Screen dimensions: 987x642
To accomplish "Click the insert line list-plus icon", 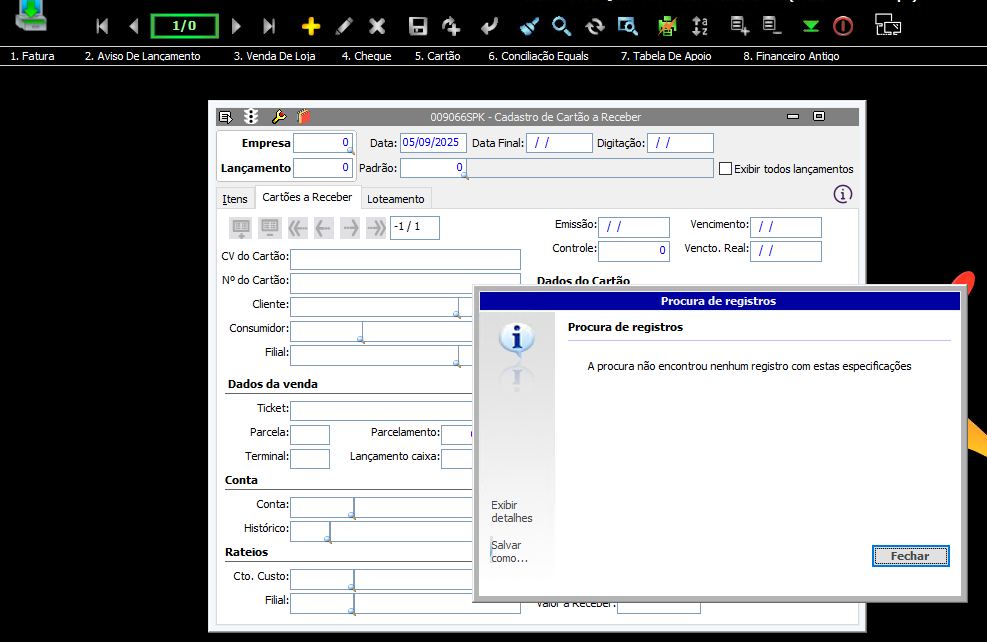I will (x=740, y=26).
